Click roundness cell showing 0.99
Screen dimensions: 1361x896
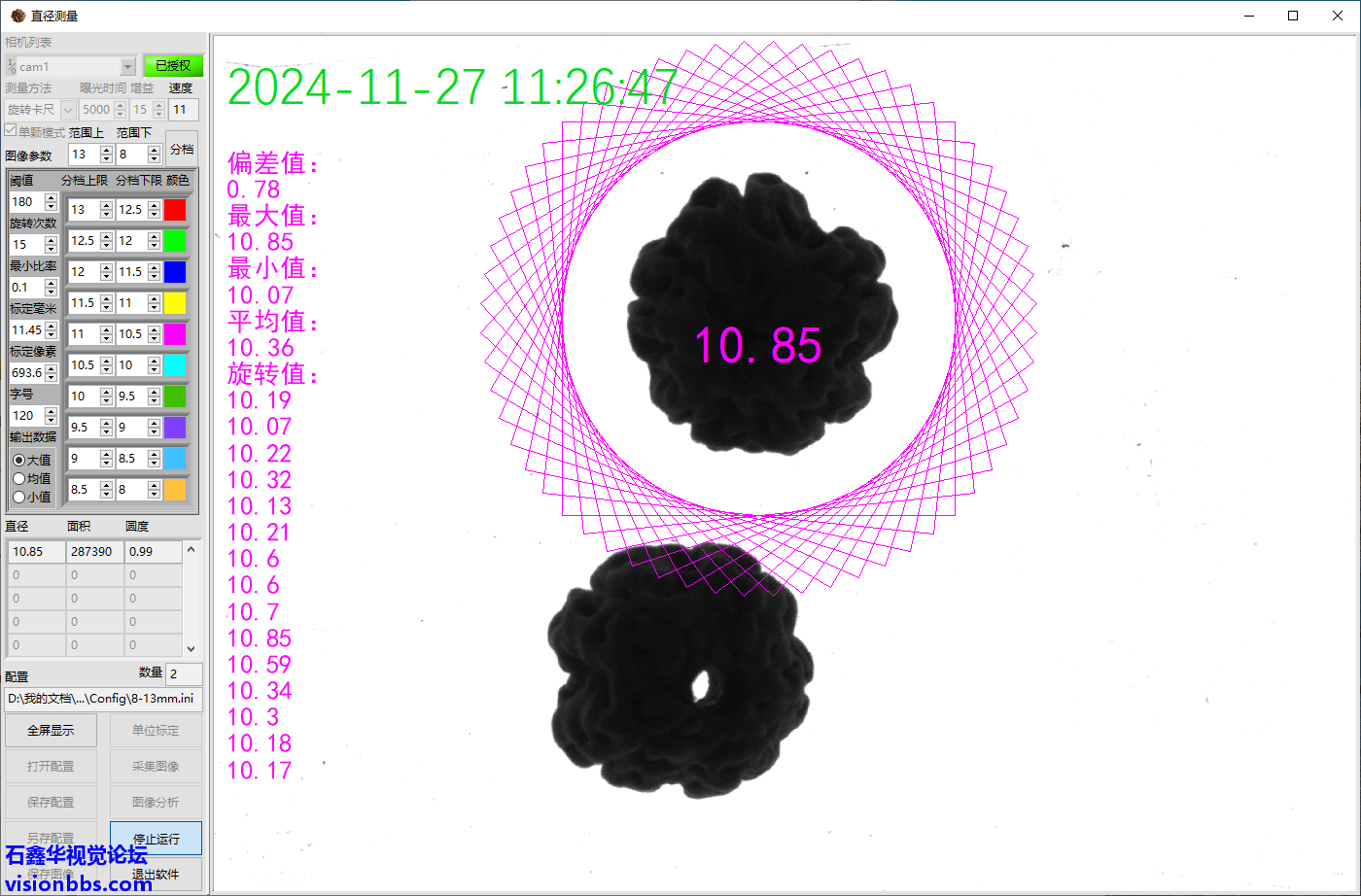[x=153, y=551]
